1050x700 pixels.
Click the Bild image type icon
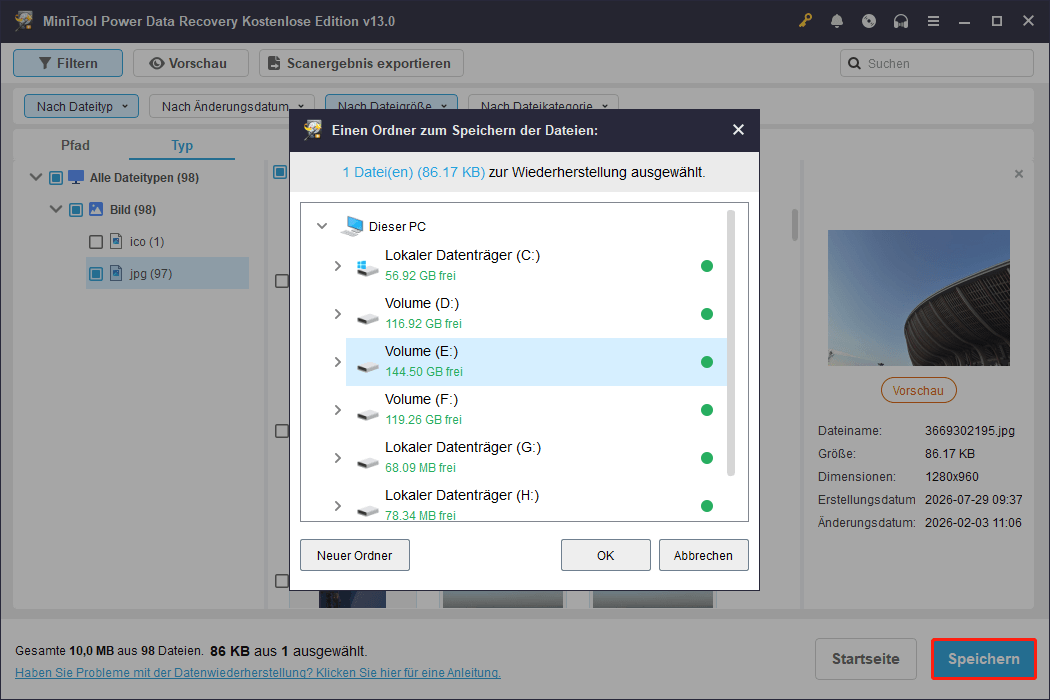point(96,210)
